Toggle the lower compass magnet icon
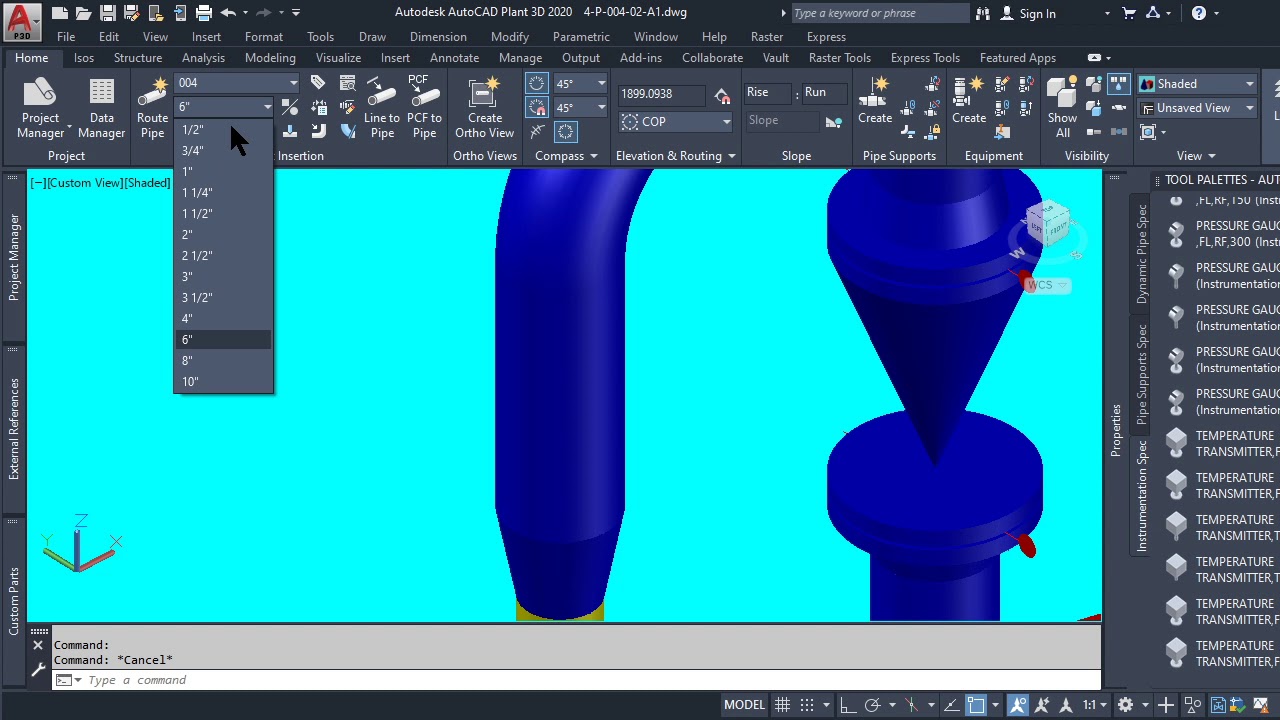Image resolution: width=1280 pixels, height=720 pixels. pyautogui.click(x=537, y=108)
